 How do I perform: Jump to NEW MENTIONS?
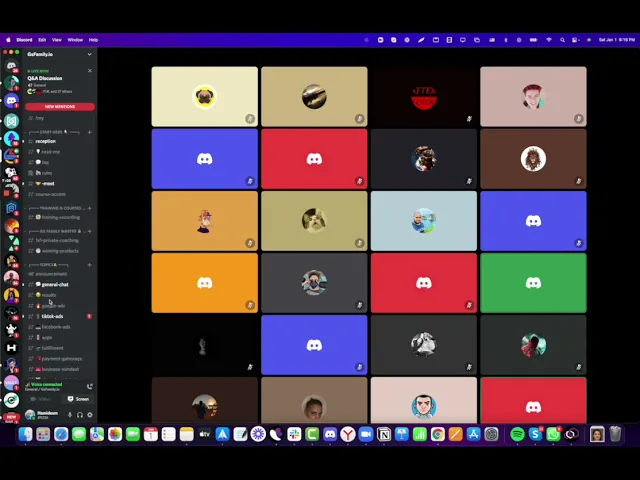click(60, 107)
